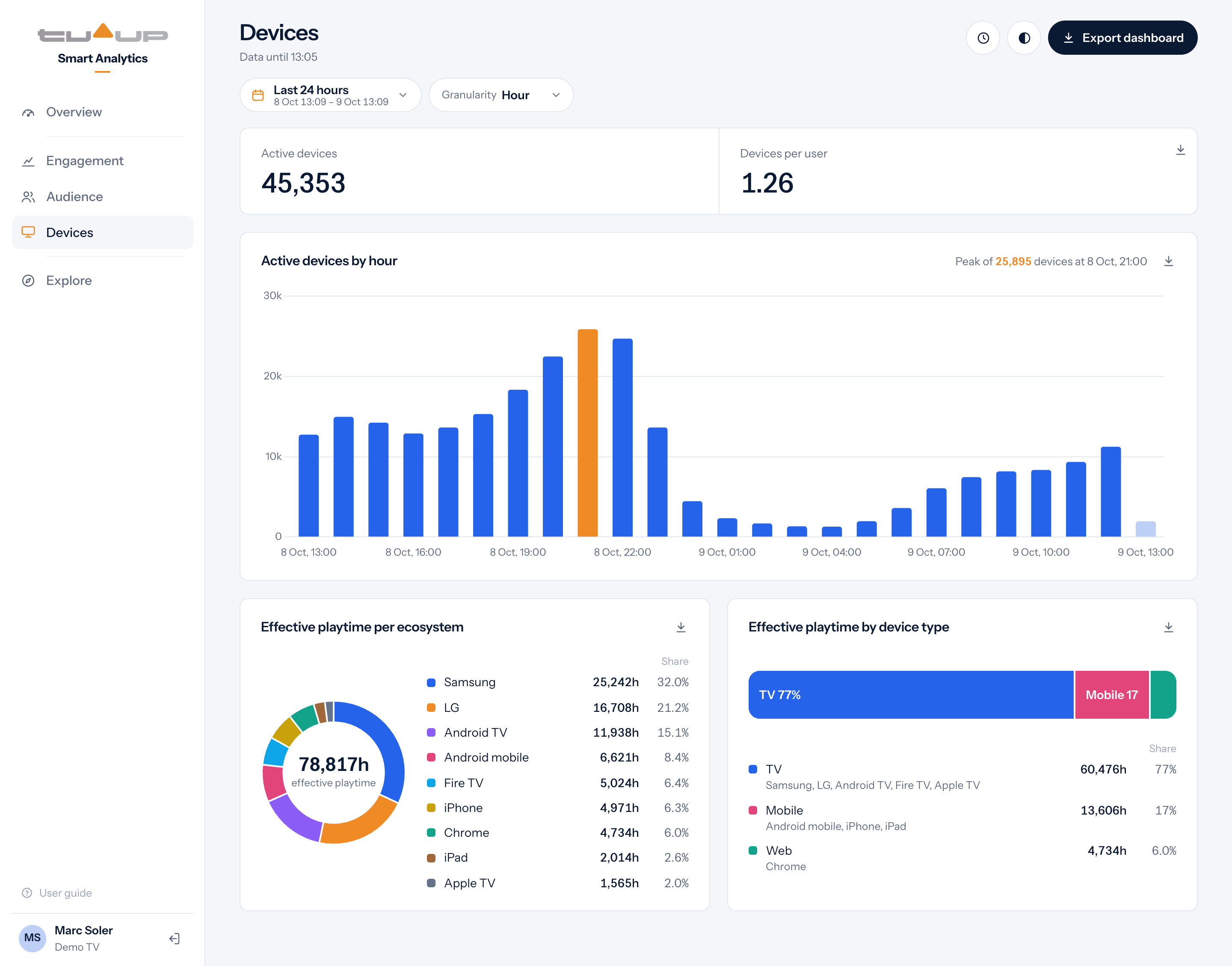1232x966 pixels.
Task: Select Devices sidebar item
Action: tap(102, 232)
